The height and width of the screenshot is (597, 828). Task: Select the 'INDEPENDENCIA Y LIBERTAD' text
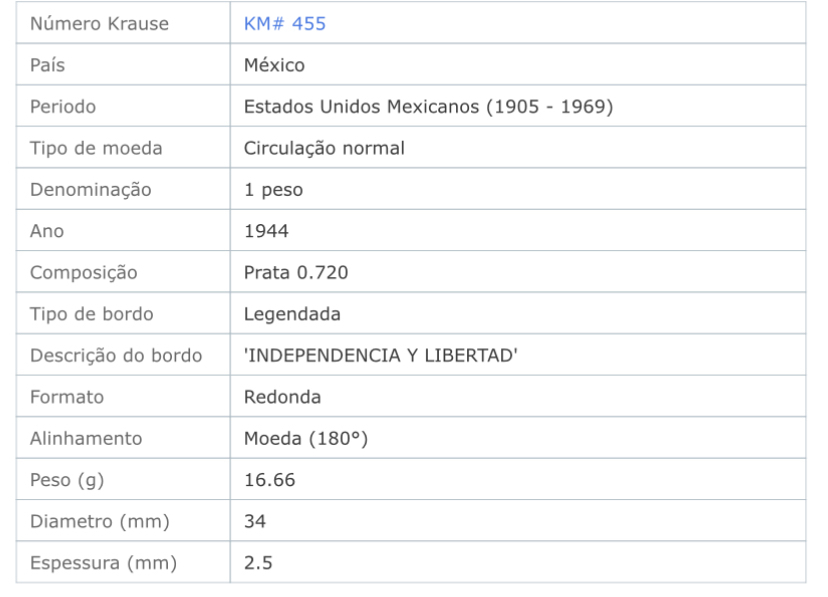[381, 355]
